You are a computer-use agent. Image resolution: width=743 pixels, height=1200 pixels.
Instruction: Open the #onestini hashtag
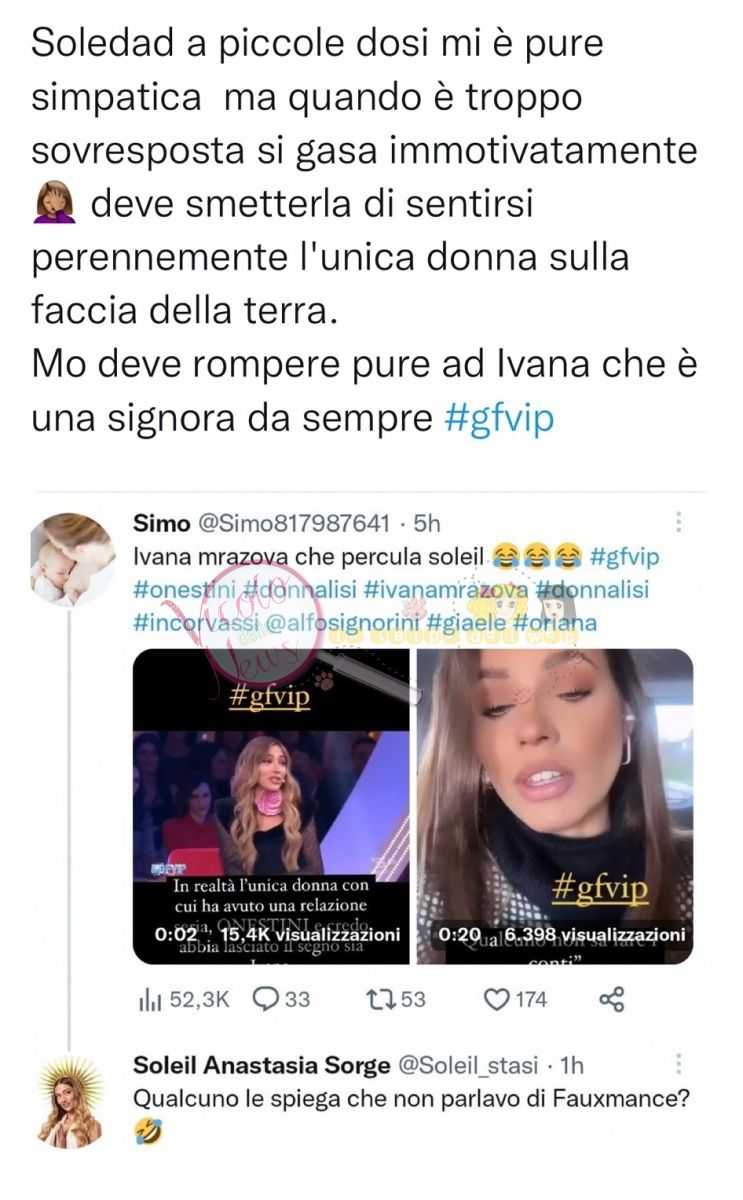(184, 588)
